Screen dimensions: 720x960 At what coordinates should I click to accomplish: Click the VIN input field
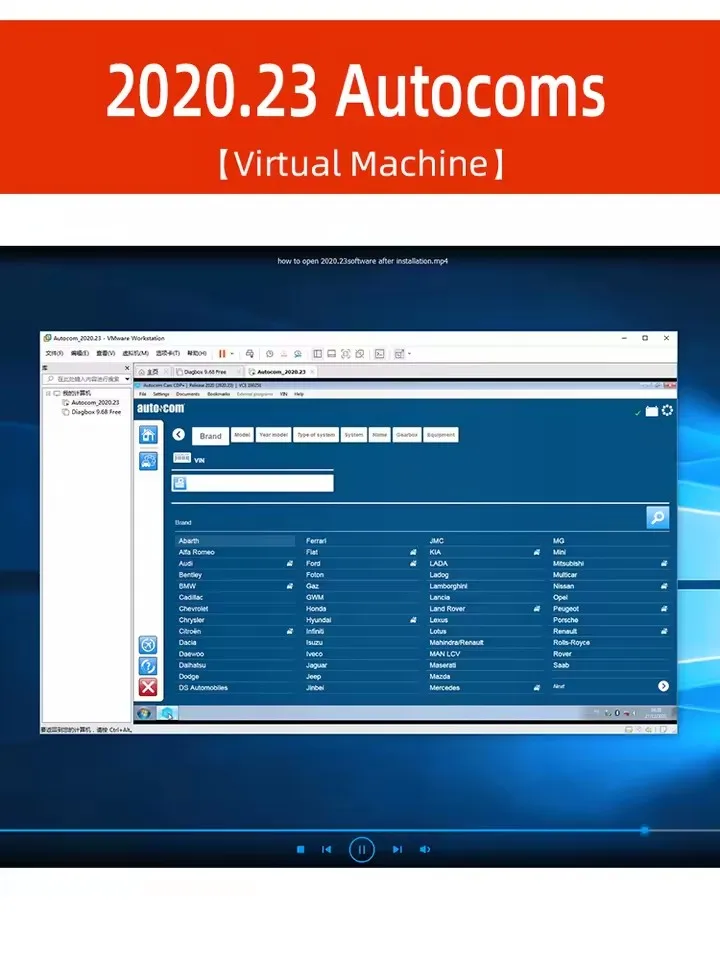tap(260, 483)
